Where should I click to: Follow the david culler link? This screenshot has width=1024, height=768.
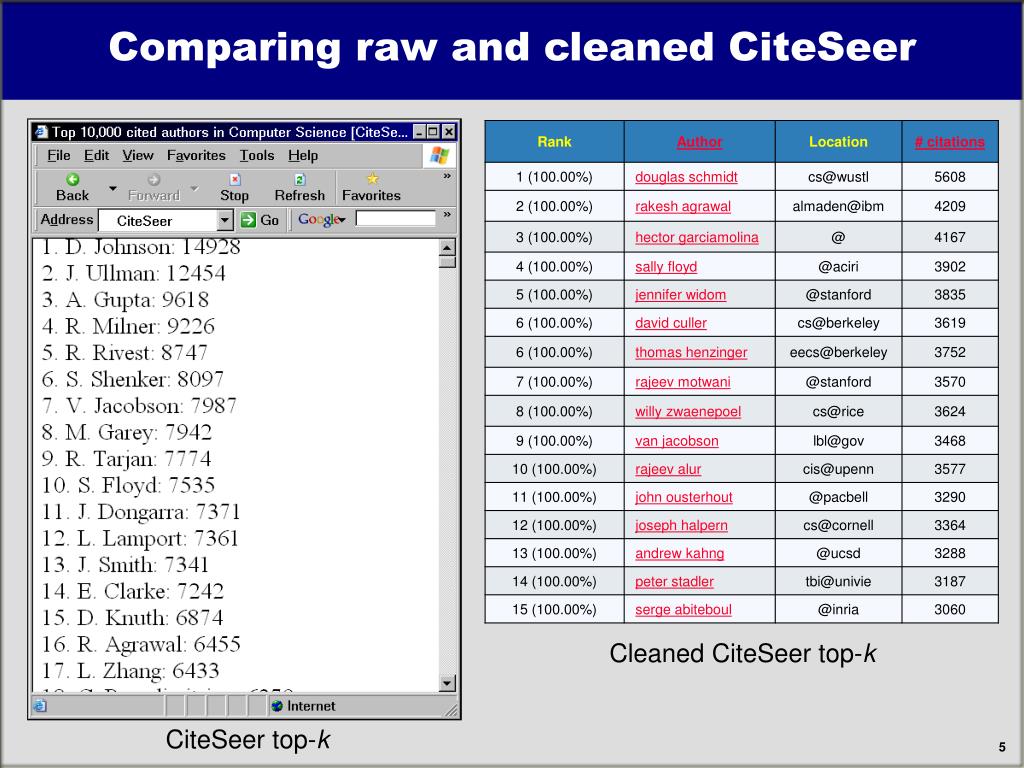click(x=671, y=323)
